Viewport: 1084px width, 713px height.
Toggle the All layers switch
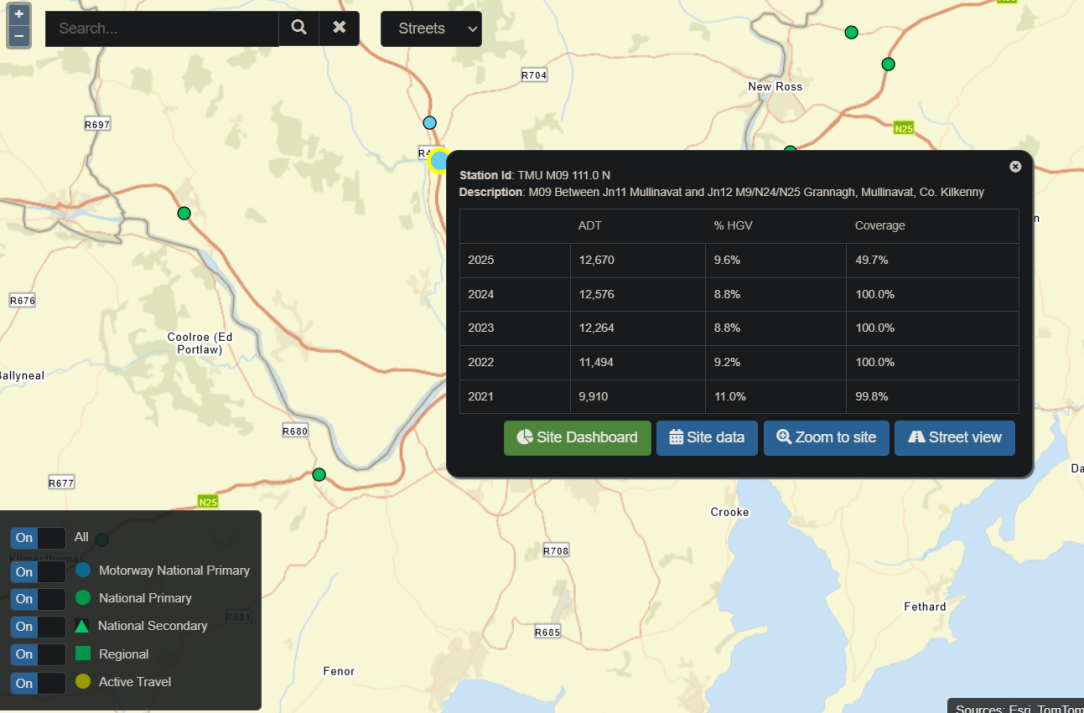(38, 538)
